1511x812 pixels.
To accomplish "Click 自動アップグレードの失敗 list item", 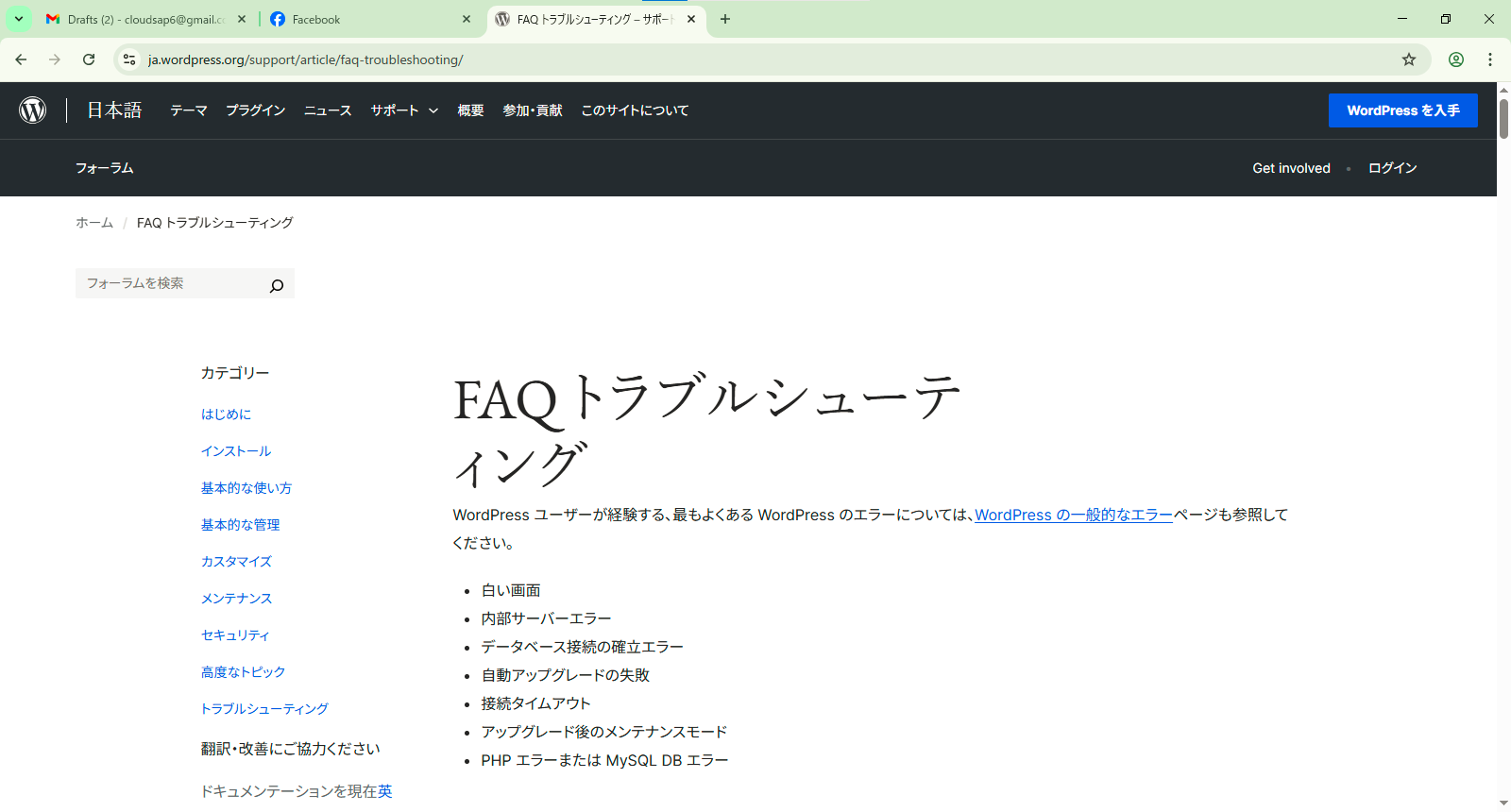I will (565, 675).
